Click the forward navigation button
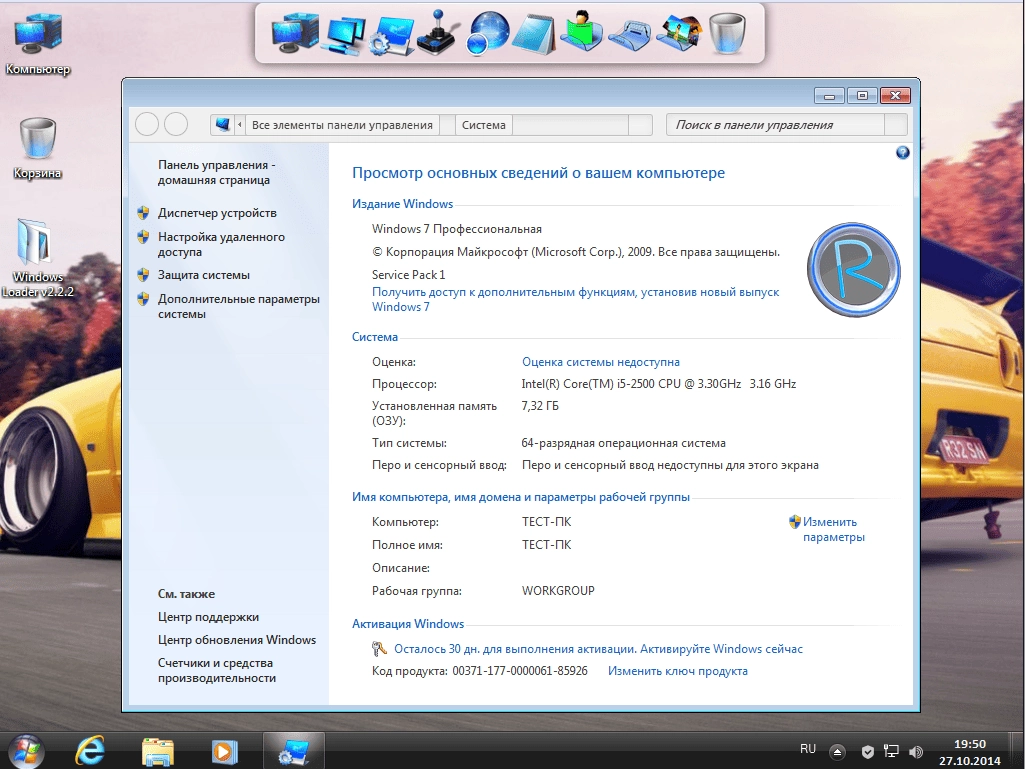The width and height of the screenshot is (1025, 769). [176, 124]
